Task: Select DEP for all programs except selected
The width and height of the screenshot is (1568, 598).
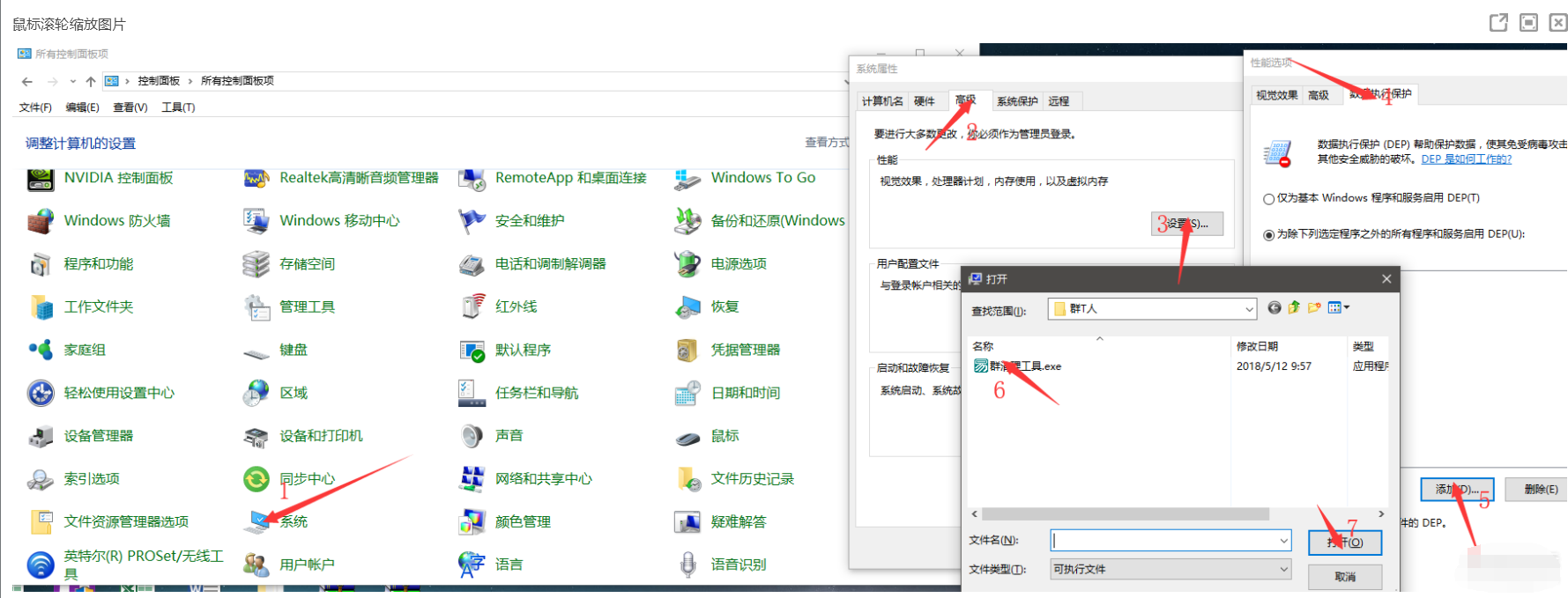Action: point(1269,235)
